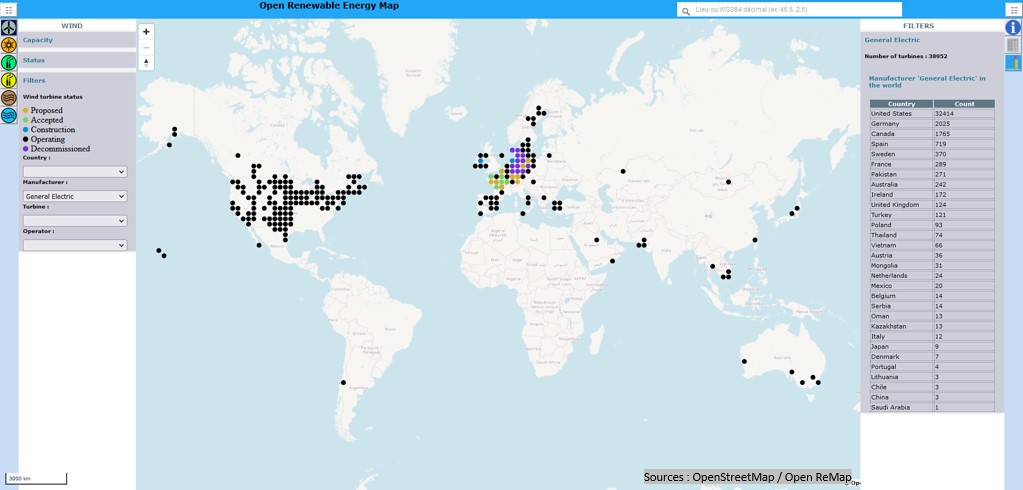Viewport: 1023px width, 490px height.
Task: Select the United Kingdom table row
Action: pyautogui.click(x=932, y=205)
